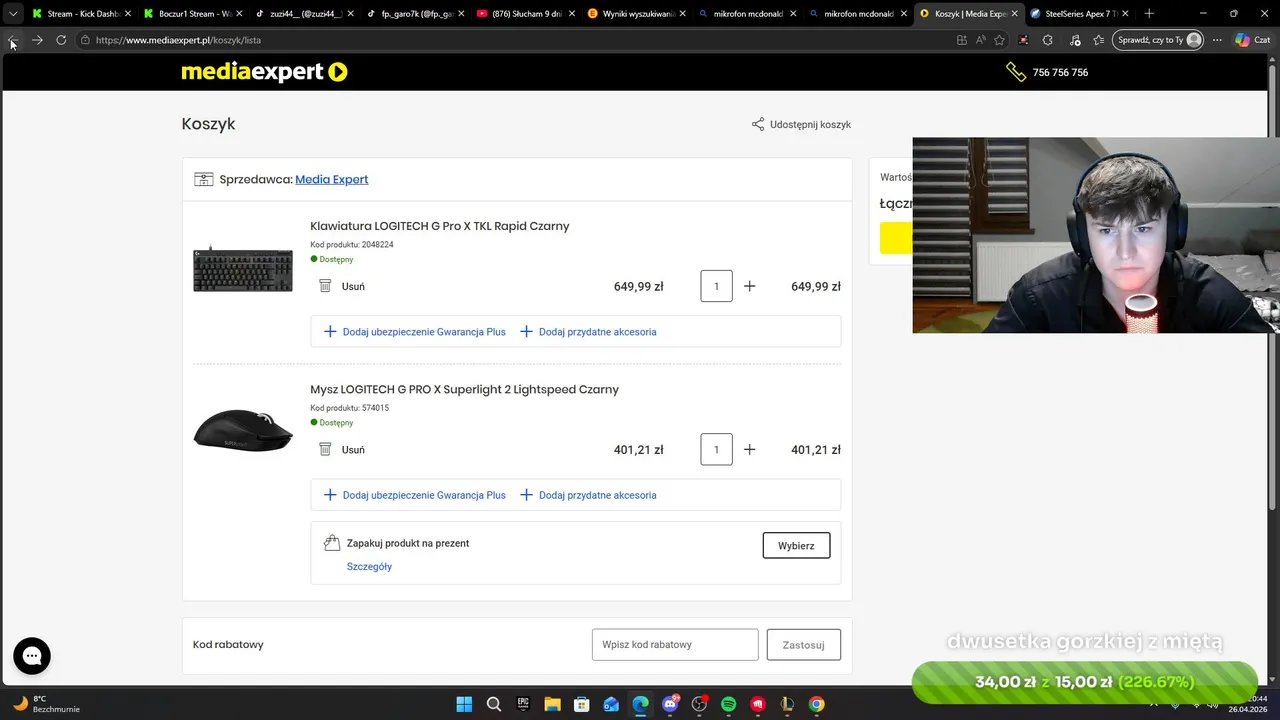Click Dodaj przydatne akcesoria for keyboard
Screen dimensions: 1280x720
(588, 332)
